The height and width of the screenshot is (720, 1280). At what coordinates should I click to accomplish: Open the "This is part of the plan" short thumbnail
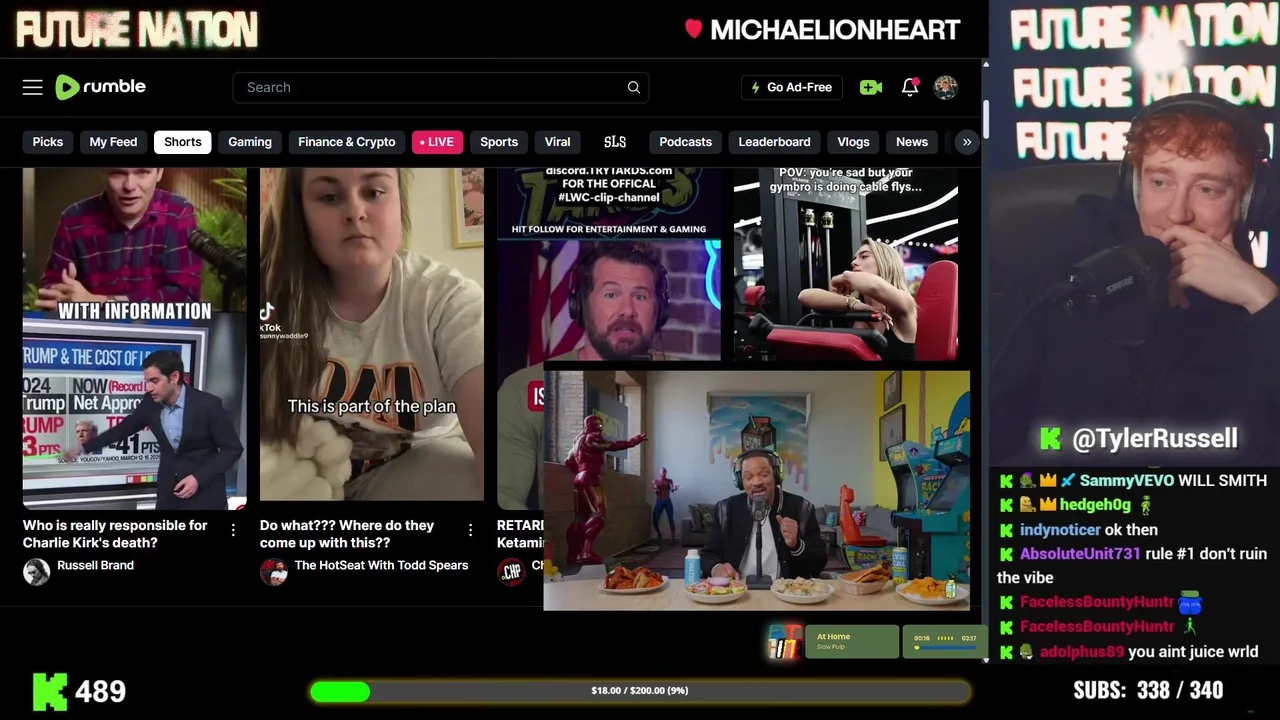pyautogui.click(x=372, y=335)
